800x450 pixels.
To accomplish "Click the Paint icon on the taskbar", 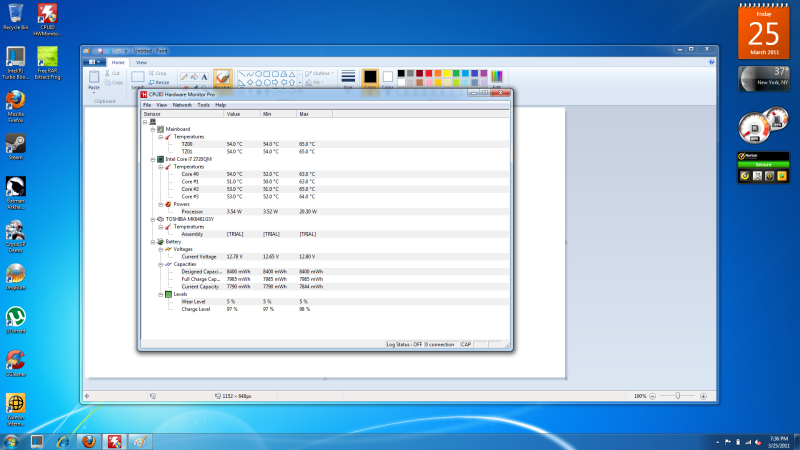I will coord(140,441).
